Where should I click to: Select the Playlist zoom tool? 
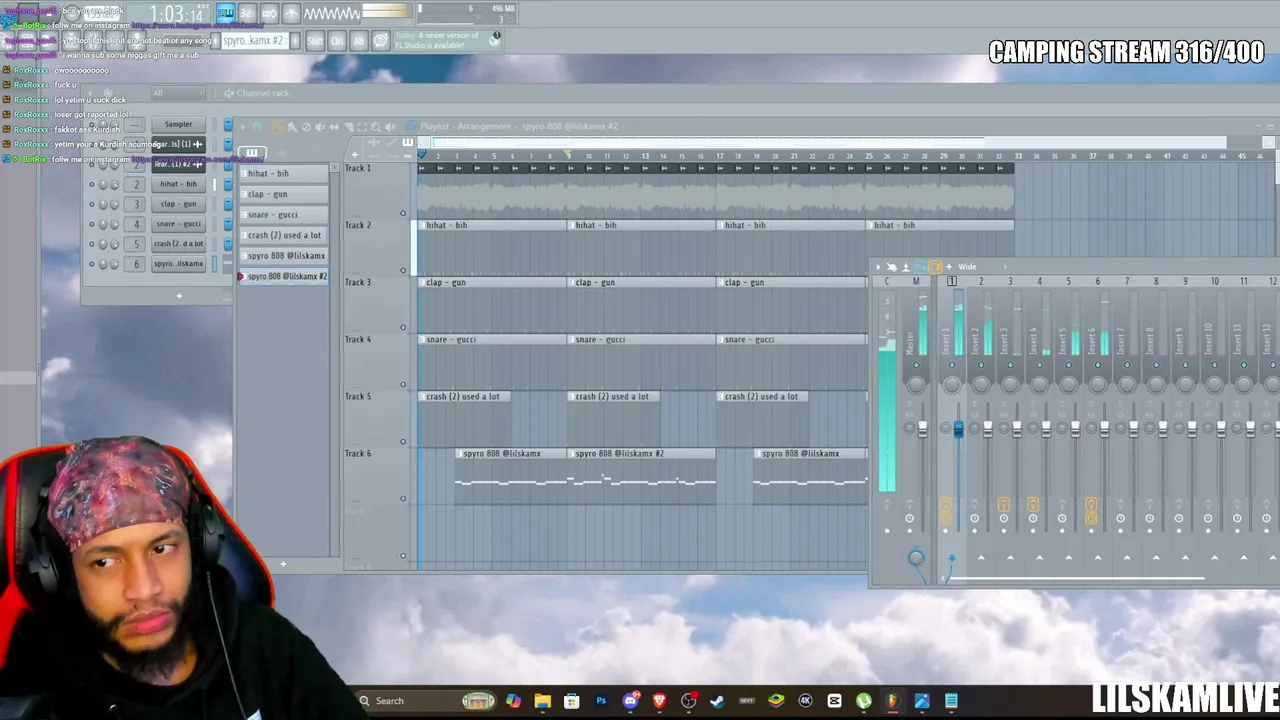[376, 127]
